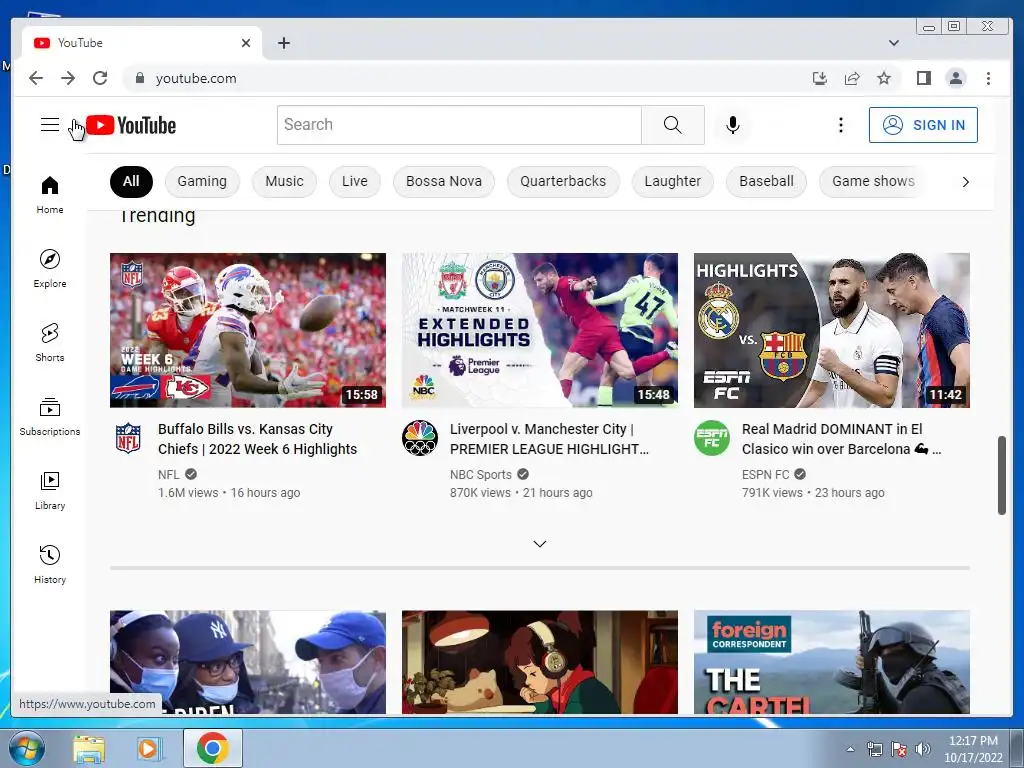Click NFL channel name
Screen dimensions: 1024x768
(168, 474)
